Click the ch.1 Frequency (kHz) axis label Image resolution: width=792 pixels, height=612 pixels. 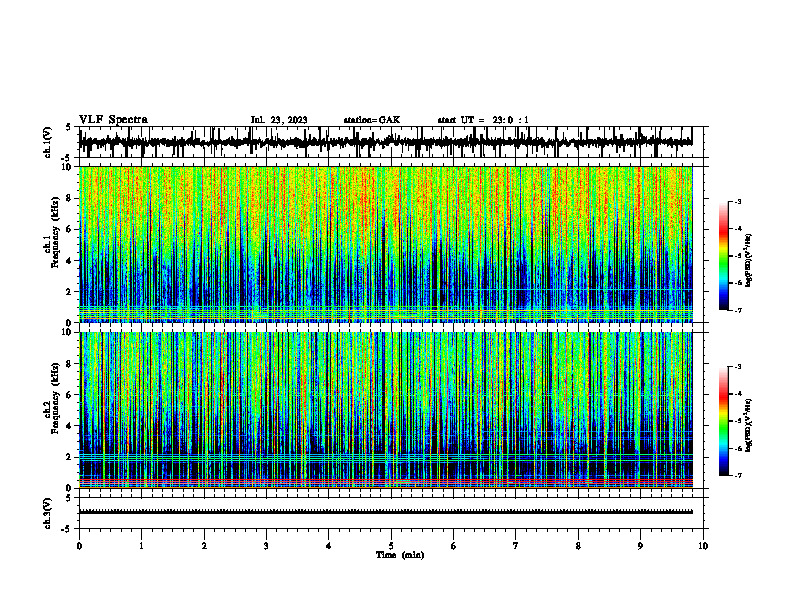tap(54, 244)
